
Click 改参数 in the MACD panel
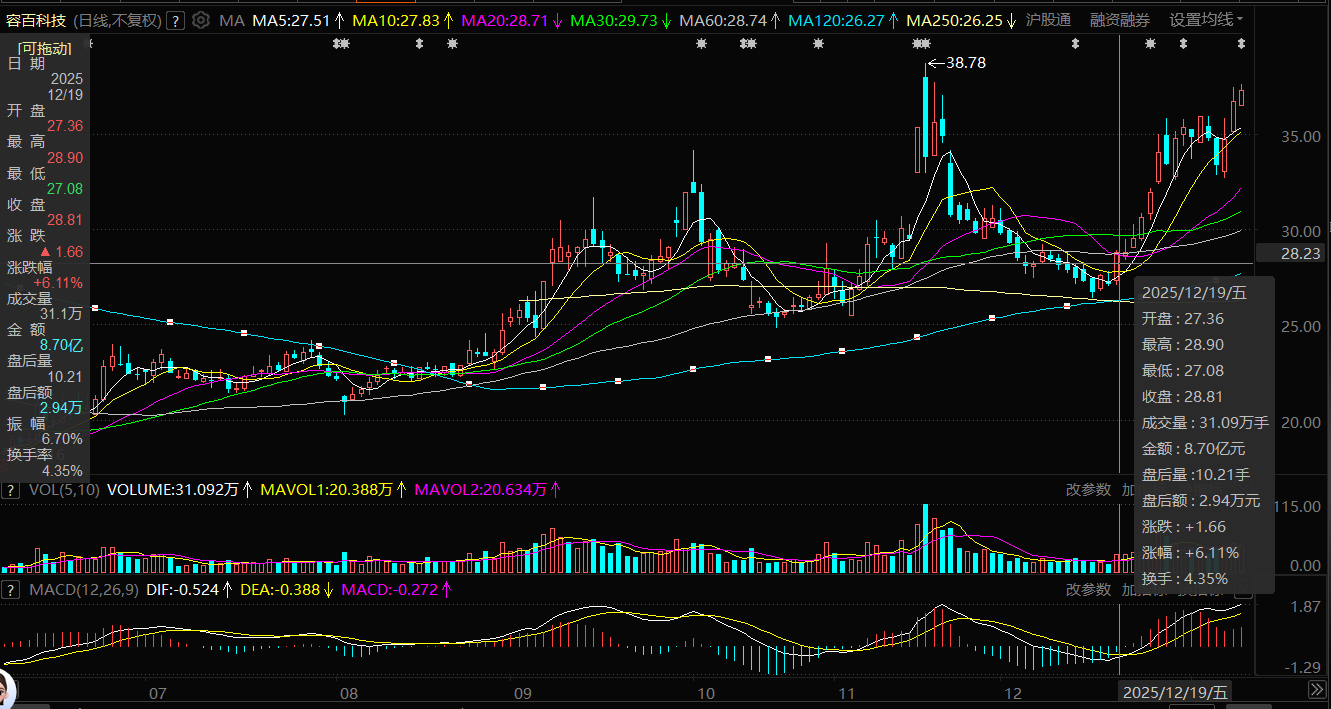pyautogui.click(x=1088, y=589)
